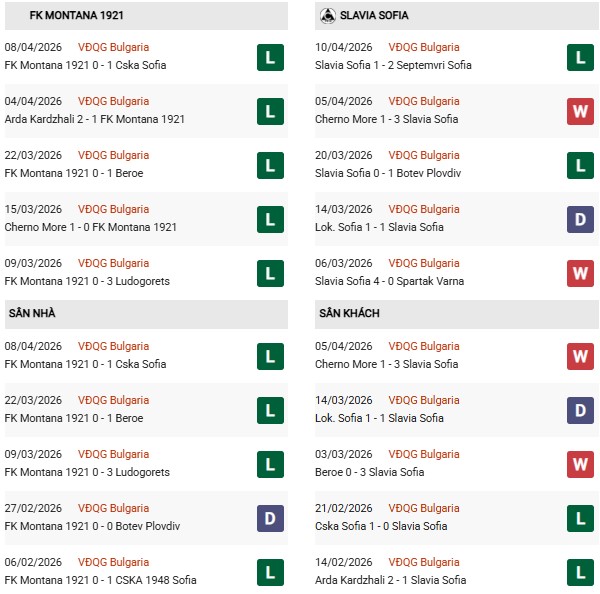This screenshot has width=600, height=594.
Task: Open the SÂN NHÀ home section header
Action: [31, 314]
